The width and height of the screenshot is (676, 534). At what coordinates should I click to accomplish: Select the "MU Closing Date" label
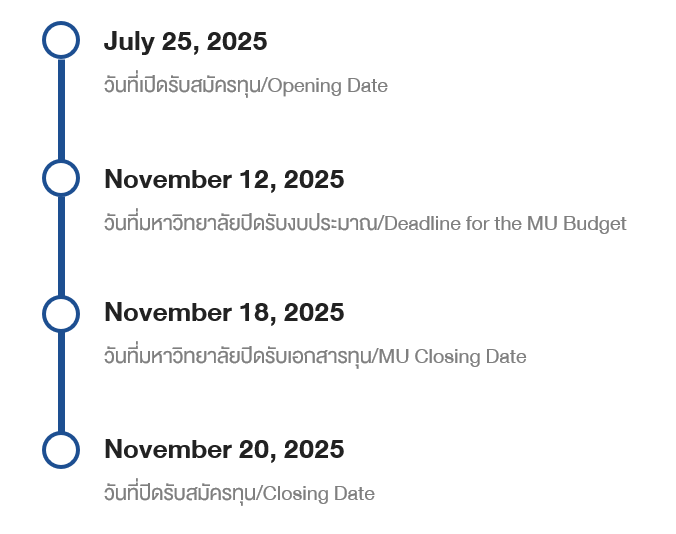coord(451,357)
